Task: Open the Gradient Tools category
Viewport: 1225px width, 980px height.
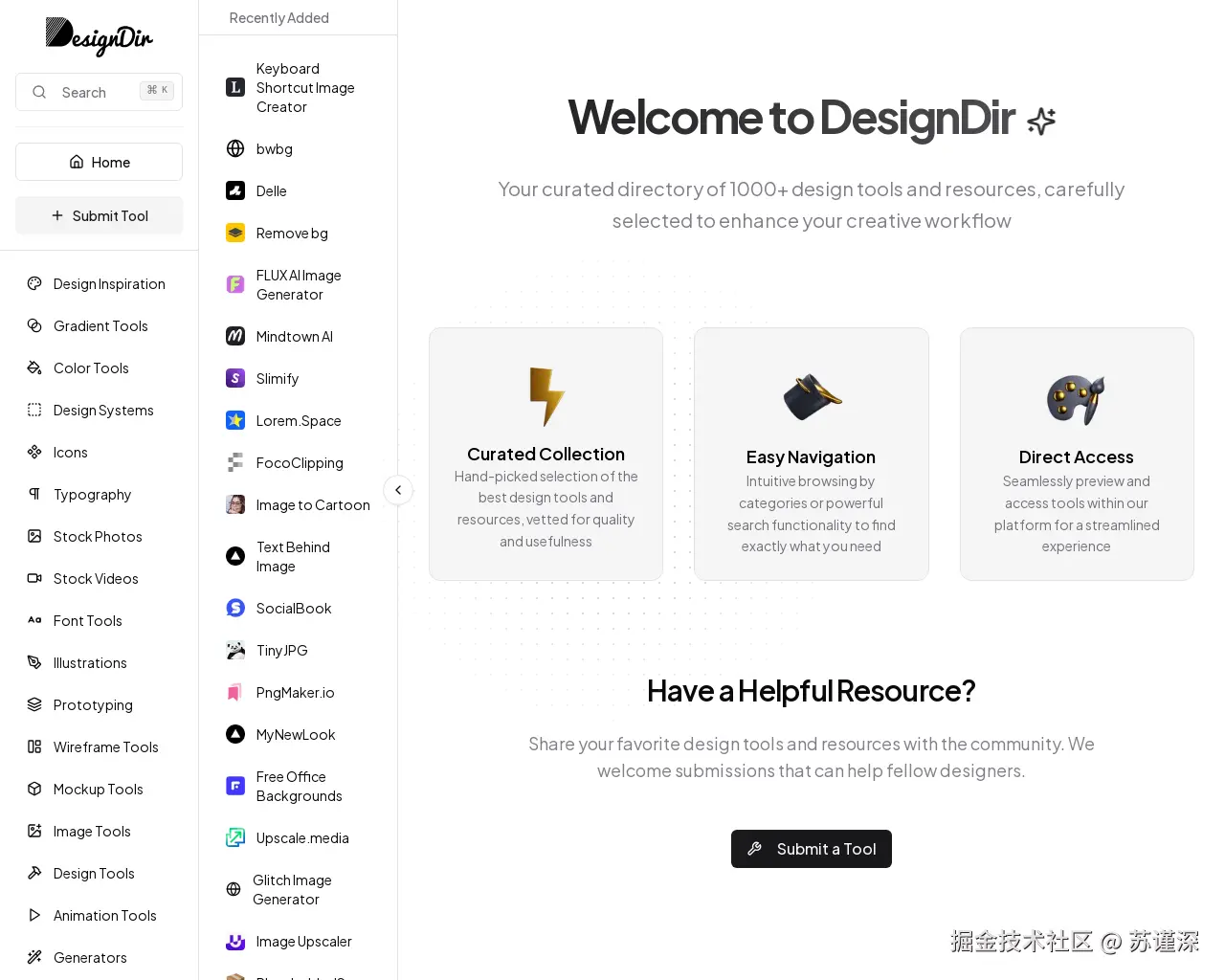Action: tap(99, 325)
